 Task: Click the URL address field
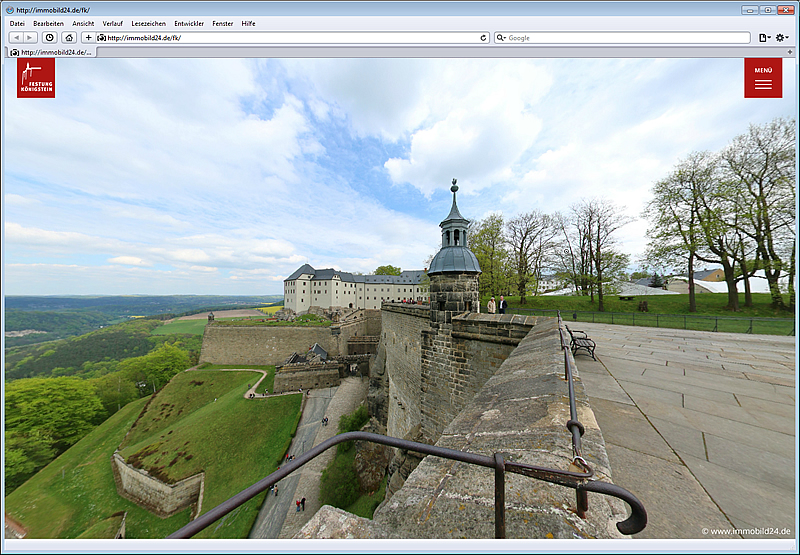pyautogui.click(x=290, y=38)
